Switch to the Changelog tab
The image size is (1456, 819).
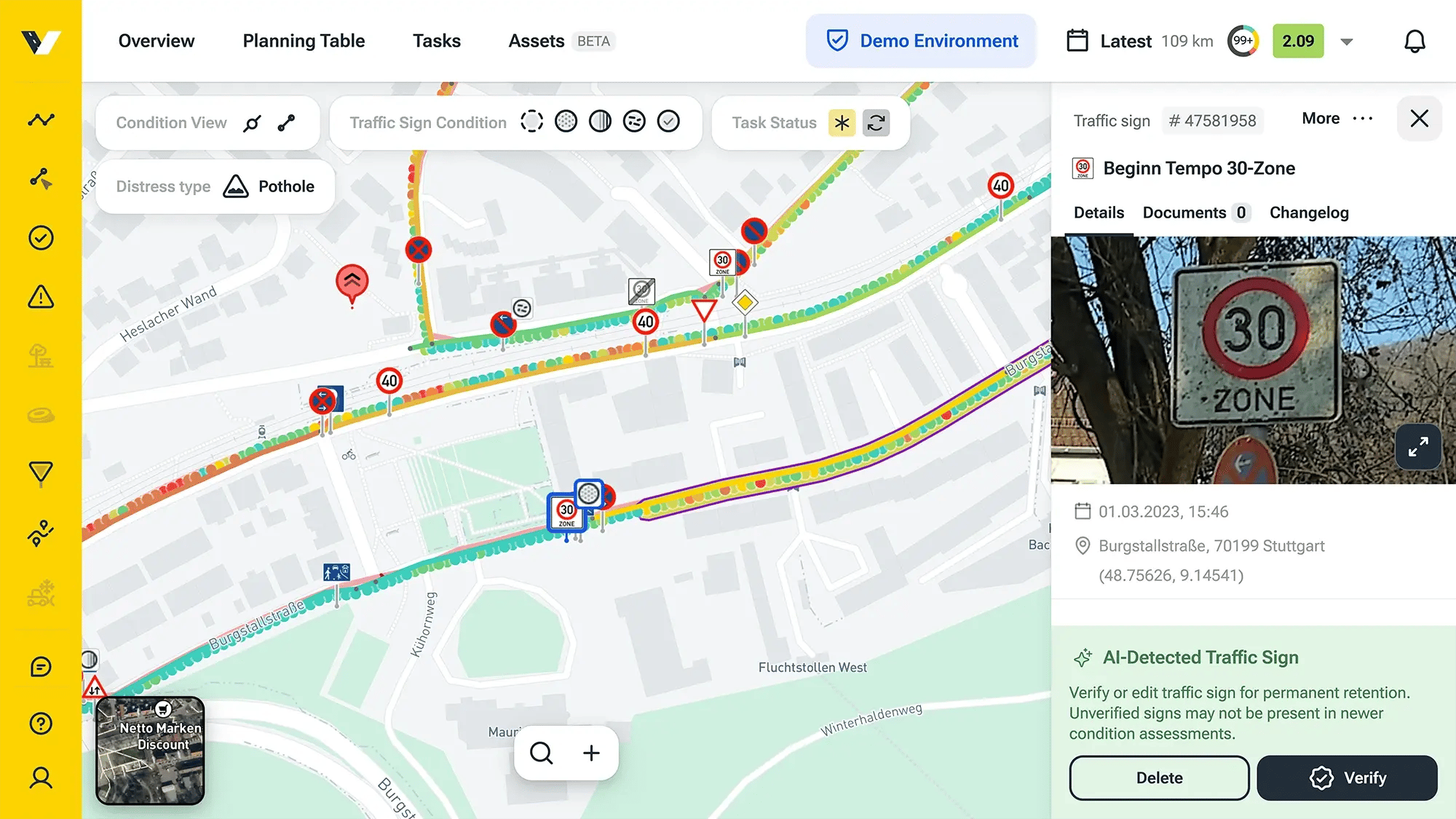pos(1310,212)
